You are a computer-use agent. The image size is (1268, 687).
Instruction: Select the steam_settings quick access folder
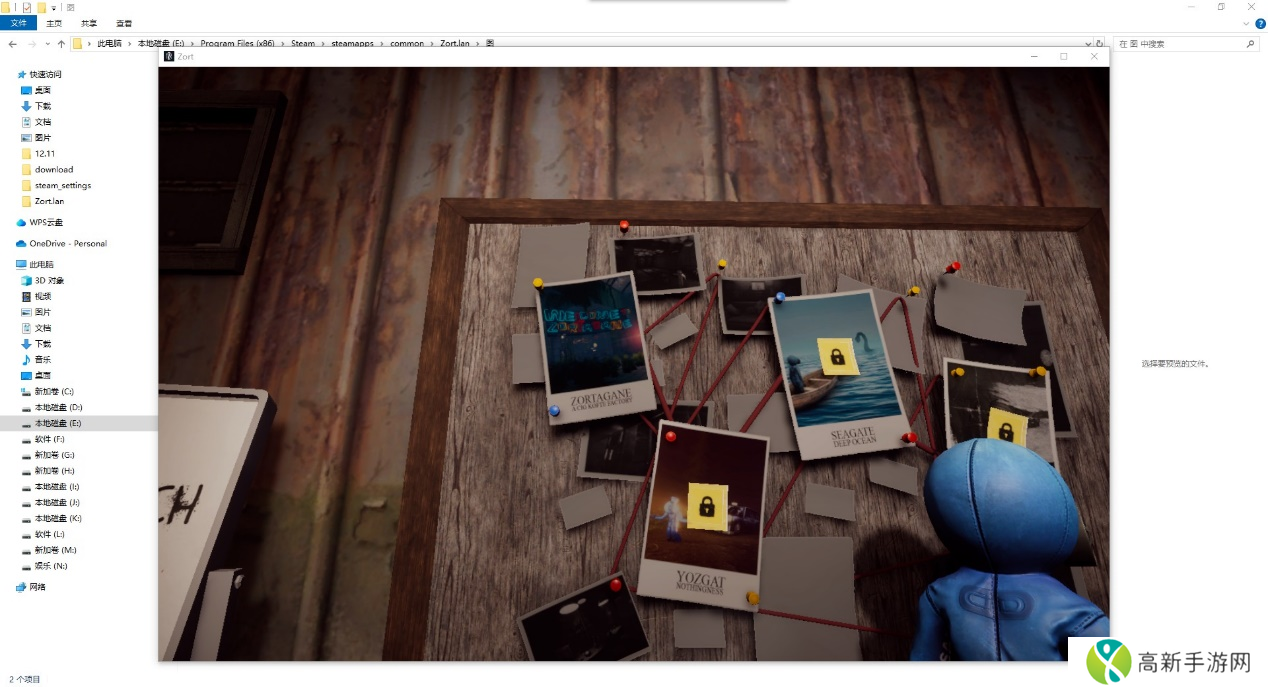tap(62, 185)
